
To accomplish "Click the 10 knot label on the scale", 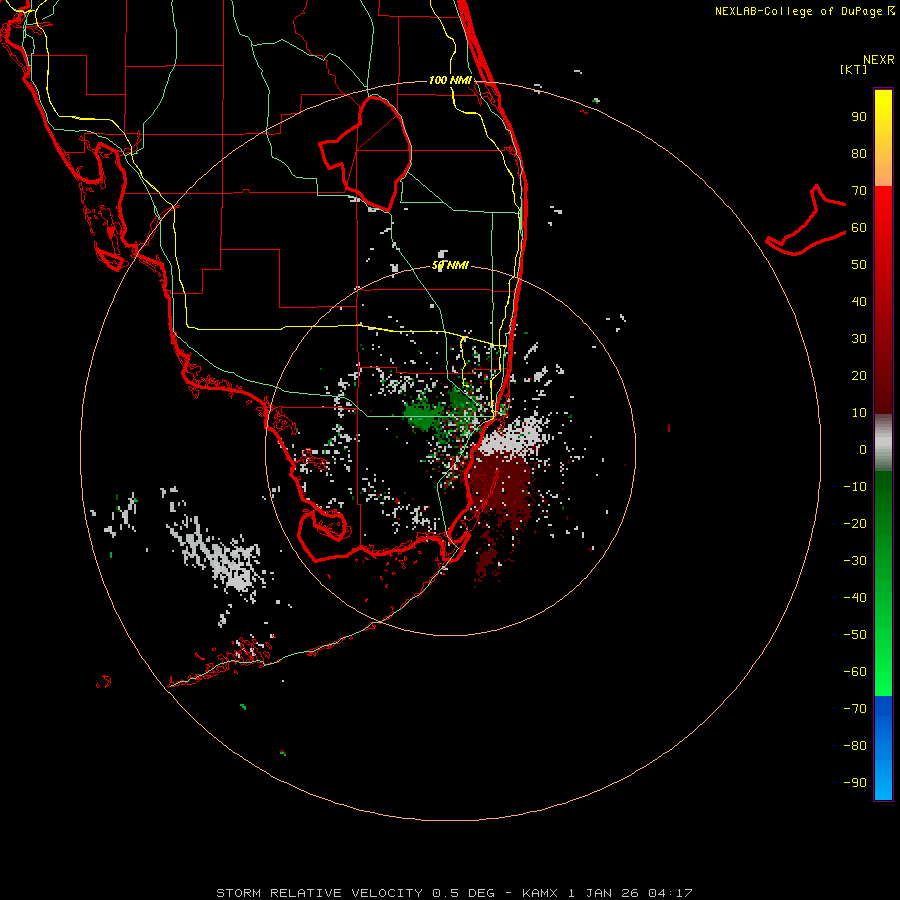I will (x=859, y=413).
